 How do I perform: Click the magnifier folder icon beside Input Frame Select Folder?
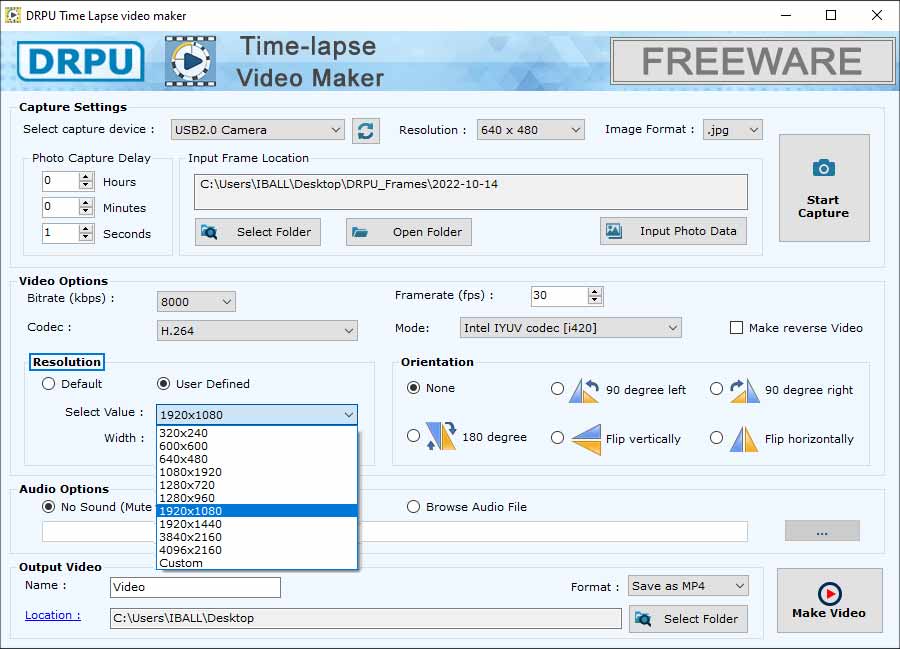209,232
